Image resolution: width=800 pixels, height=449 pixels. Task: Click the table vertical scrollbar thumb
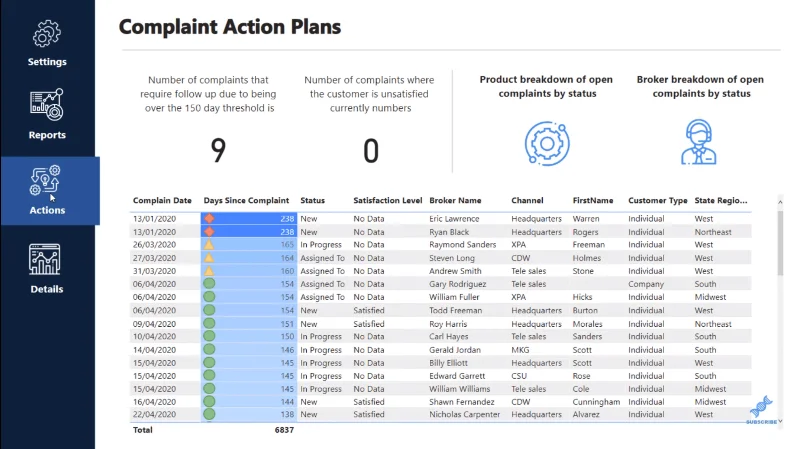point(780,243)
